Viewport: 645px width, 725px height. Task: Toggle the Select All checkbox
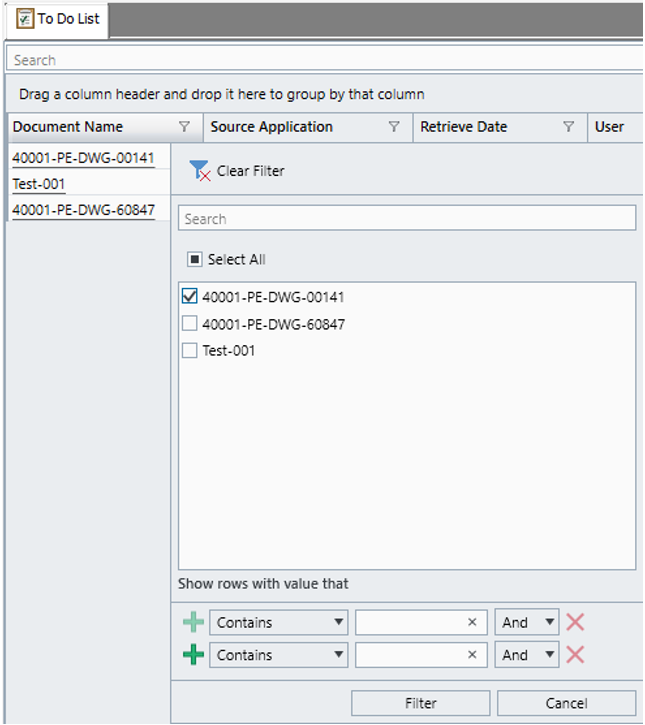coord(195,260)
